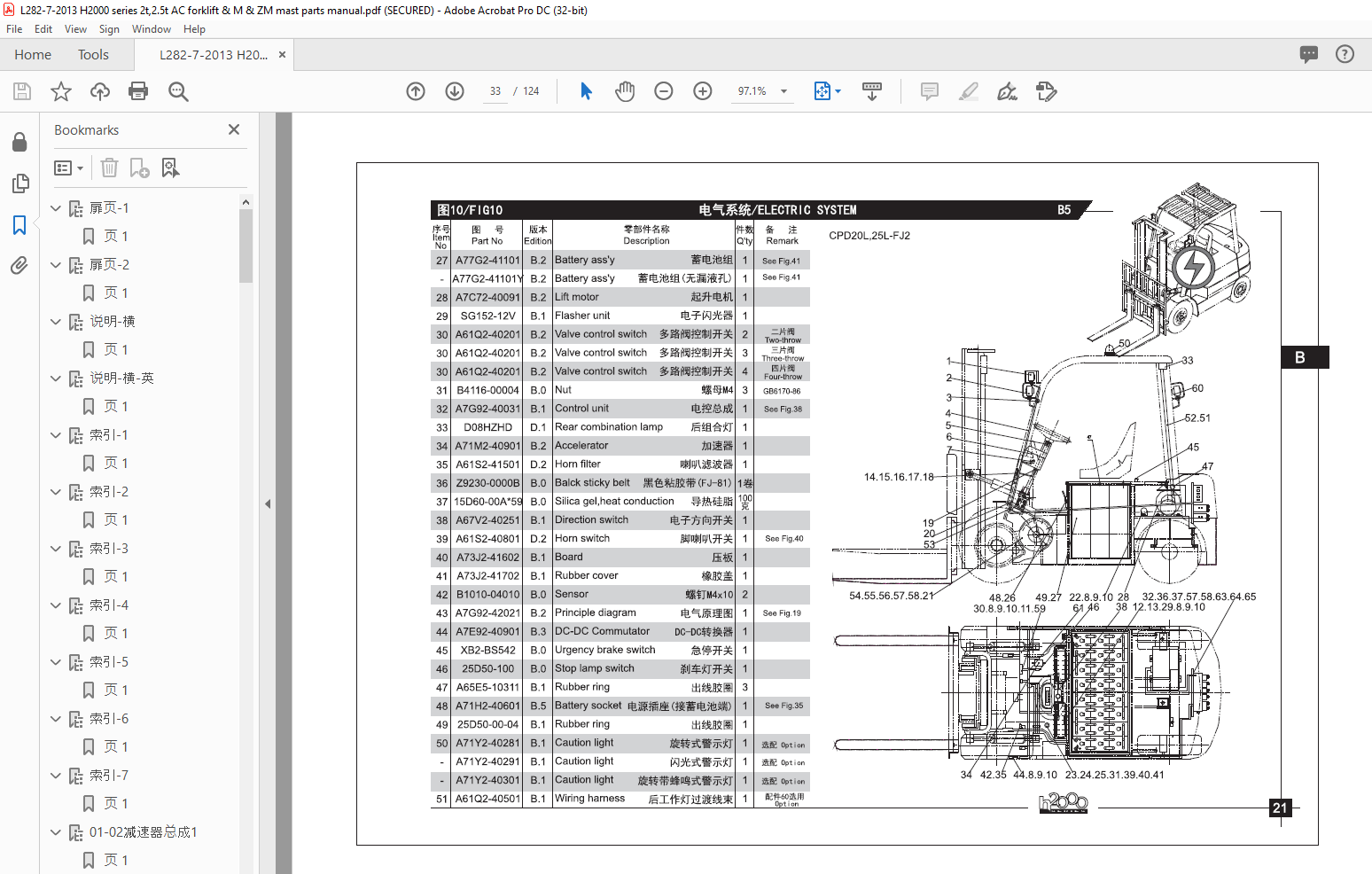This screenshot has height=874, width=1372.
Task: Add a new bookmark icon
Action: [x=140, y=168]
